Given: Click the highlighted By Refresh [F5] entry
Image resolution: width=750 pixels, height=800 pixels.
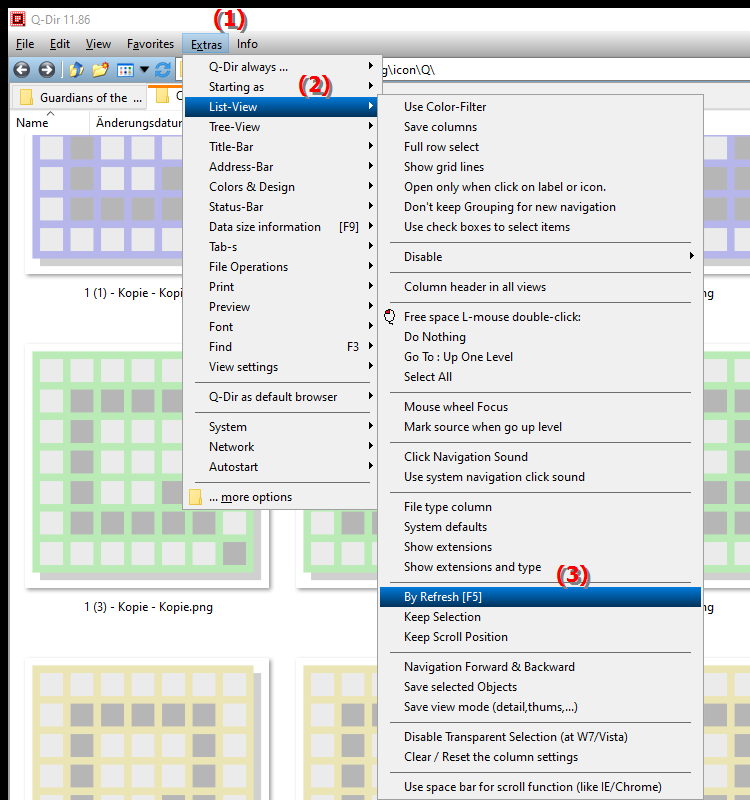Looking at the screenshot, I should click(x=541, y=597).
